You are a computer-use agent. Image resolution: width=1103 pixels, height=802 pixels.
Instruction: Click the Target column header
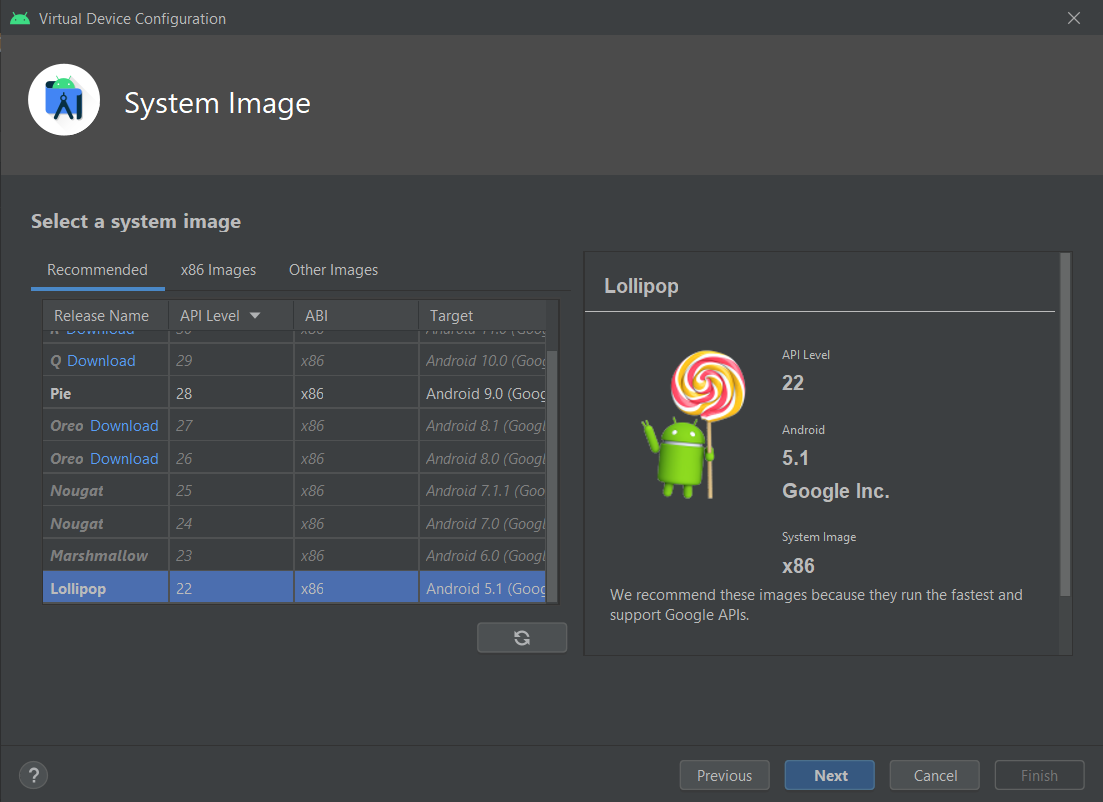click(x=482, y=316)
